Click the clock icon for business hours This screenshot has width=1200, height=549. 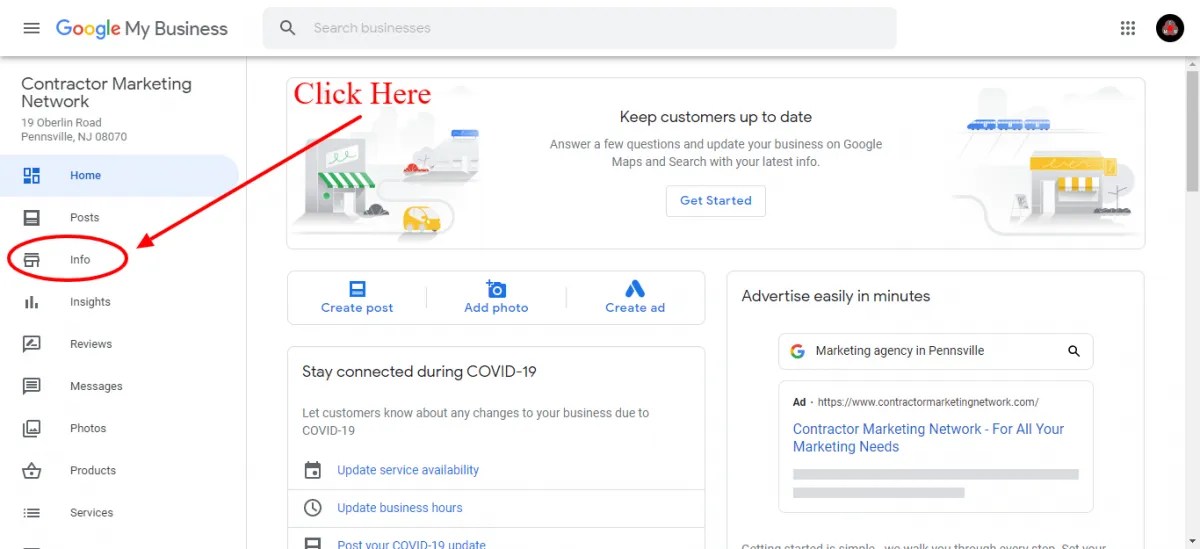(313, 508)
